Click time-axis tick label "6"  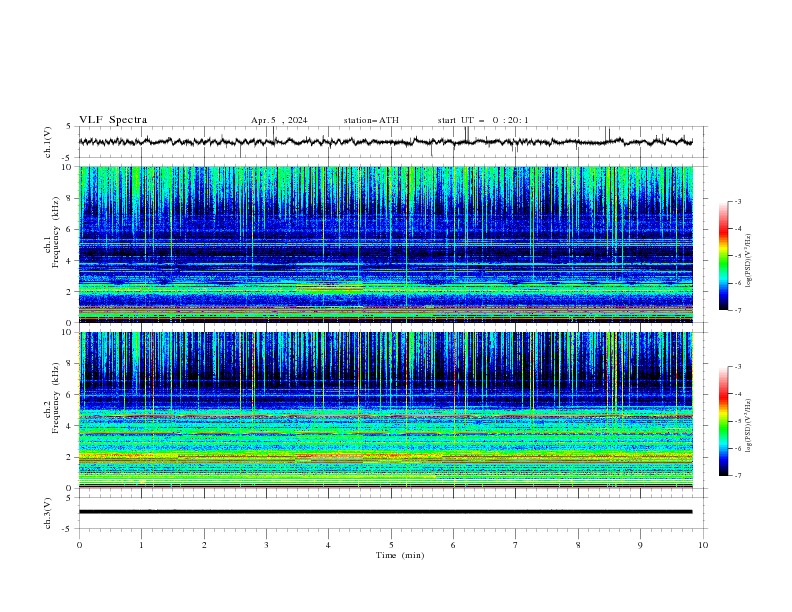pos(453,545)
